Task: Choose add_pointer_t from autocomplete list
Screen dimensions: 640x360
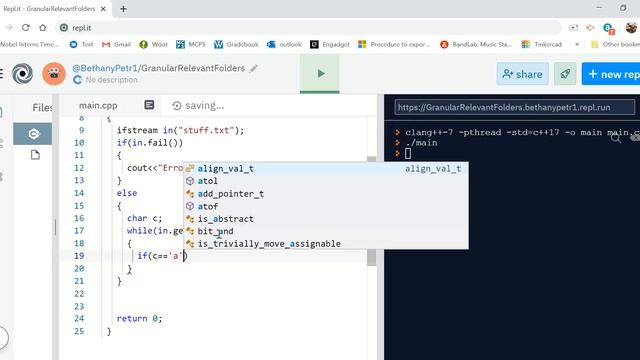Action: pyautogui.click(x=326, y=193)
